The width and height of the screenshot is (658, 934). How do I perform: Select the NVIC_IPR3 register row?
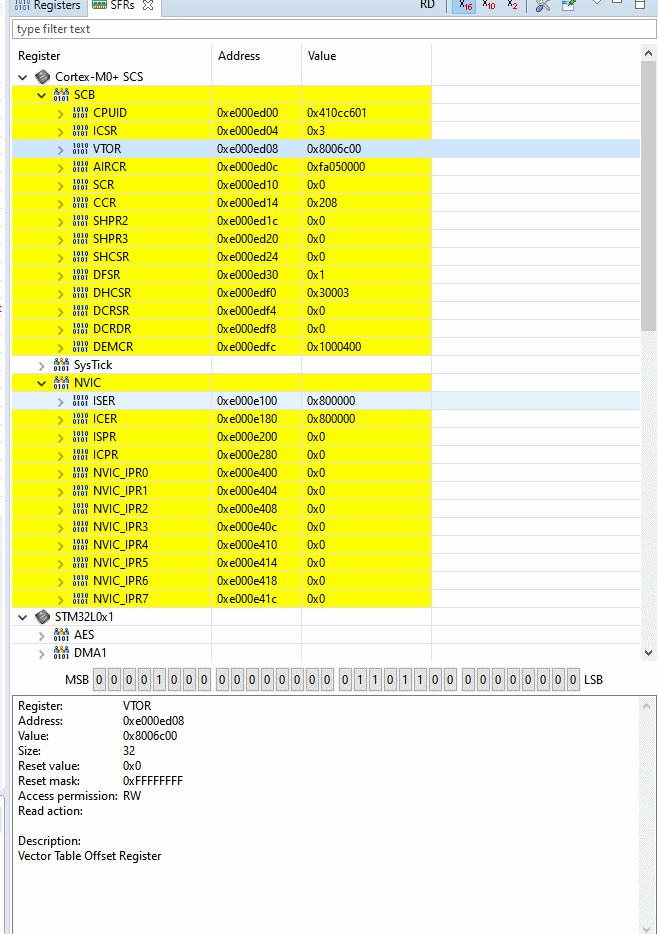click(222, 527)
